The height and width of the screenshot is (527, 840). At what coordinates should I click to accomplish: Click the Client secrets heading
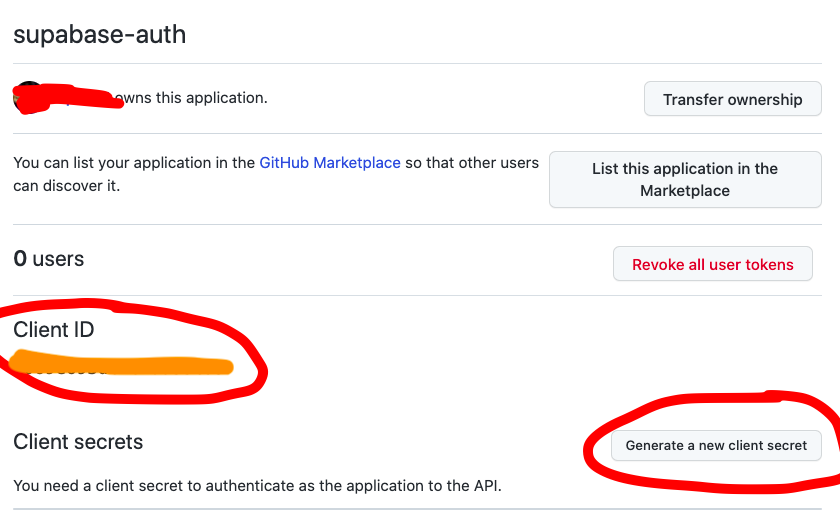(x=78, y=442)
